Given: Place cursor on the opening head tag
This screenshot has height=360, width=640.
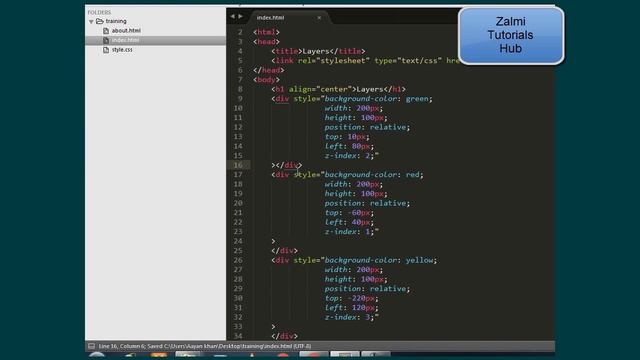Looking at the screenshot, I should pyautogui.click(x=266, y=42).
